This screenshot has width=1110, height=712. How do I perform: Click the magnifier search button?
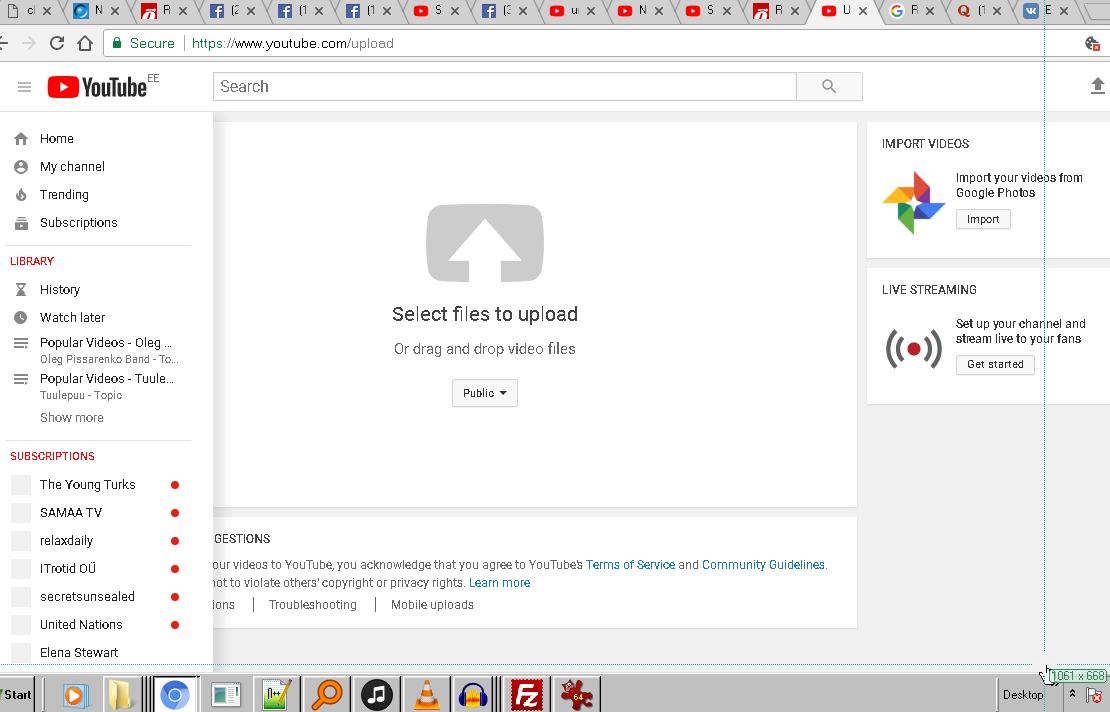(x=829, y=86)
